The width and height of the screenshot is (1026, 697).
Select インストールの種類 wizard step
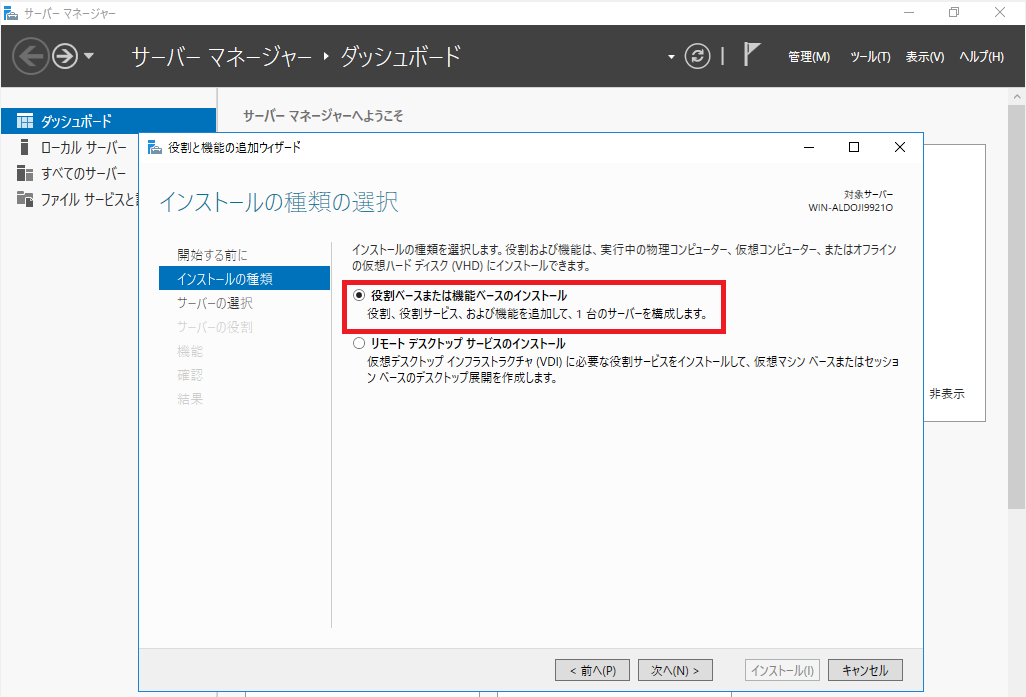pos(244,279)
